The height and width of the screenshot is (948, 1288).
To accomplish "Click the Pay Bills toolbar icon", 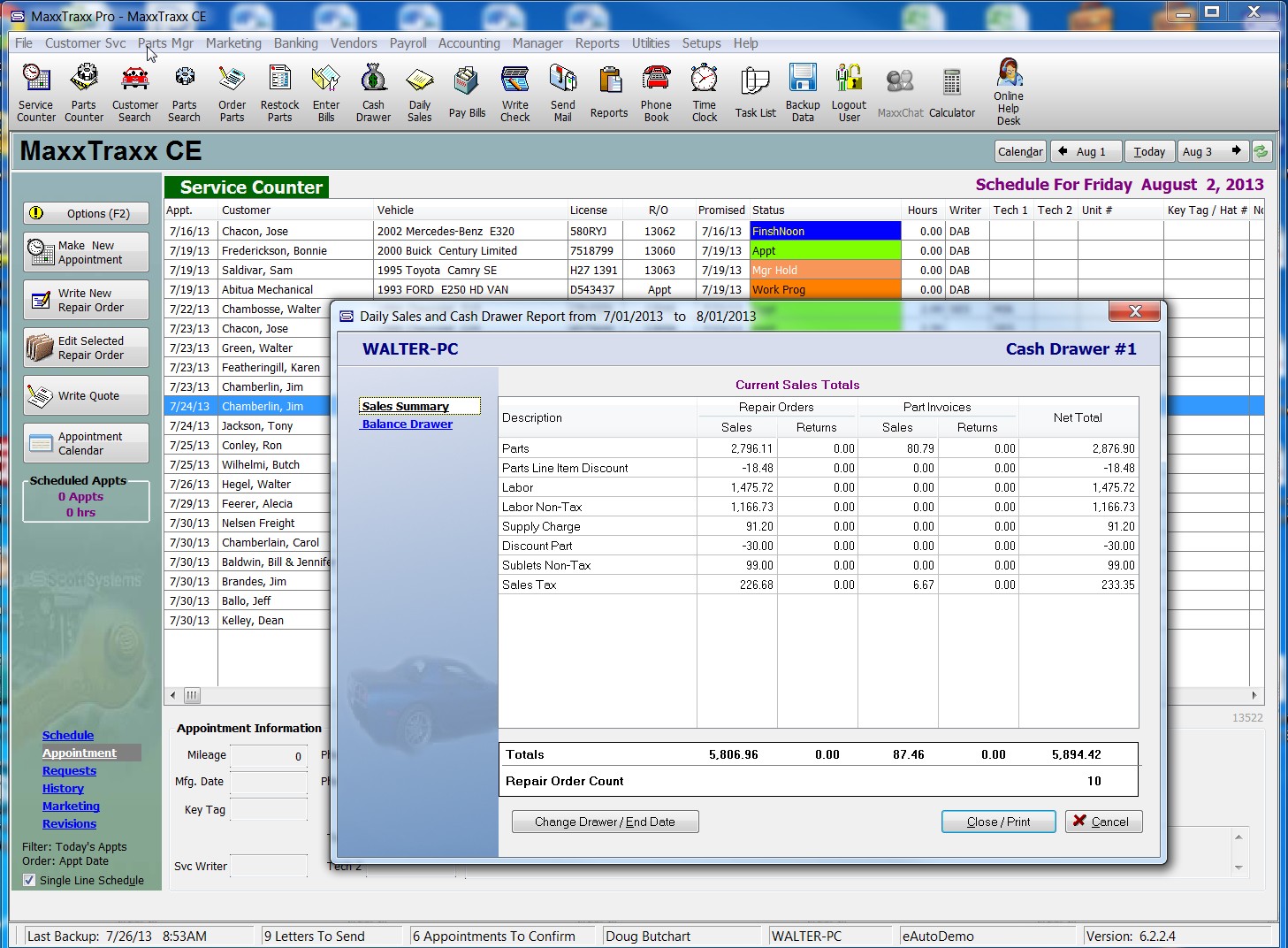I will [x=467, y=92].
